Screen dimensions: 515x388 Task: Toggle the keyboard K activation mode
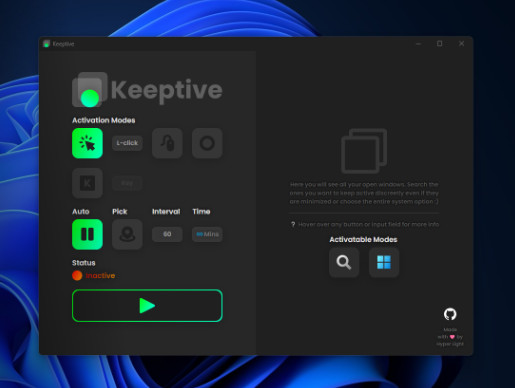click(87, 183)
